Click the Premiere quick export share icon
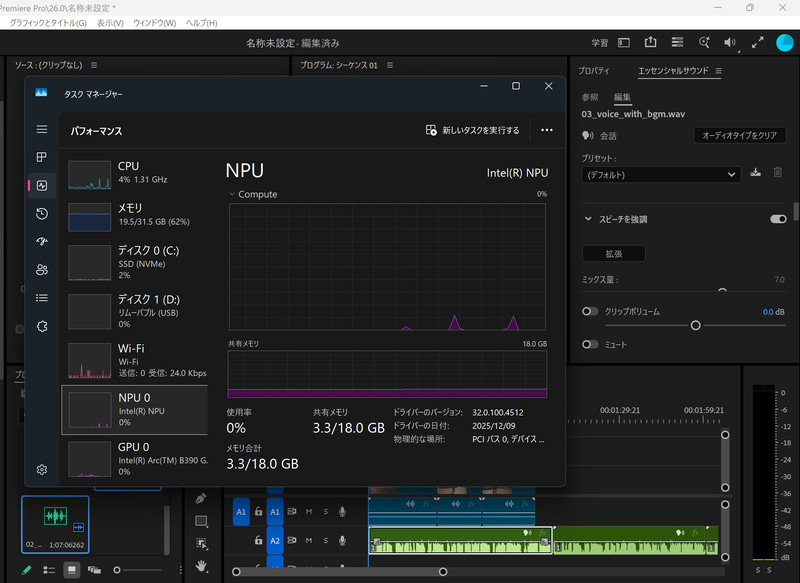Screen dimensions: 800x583 pos(650,42)
